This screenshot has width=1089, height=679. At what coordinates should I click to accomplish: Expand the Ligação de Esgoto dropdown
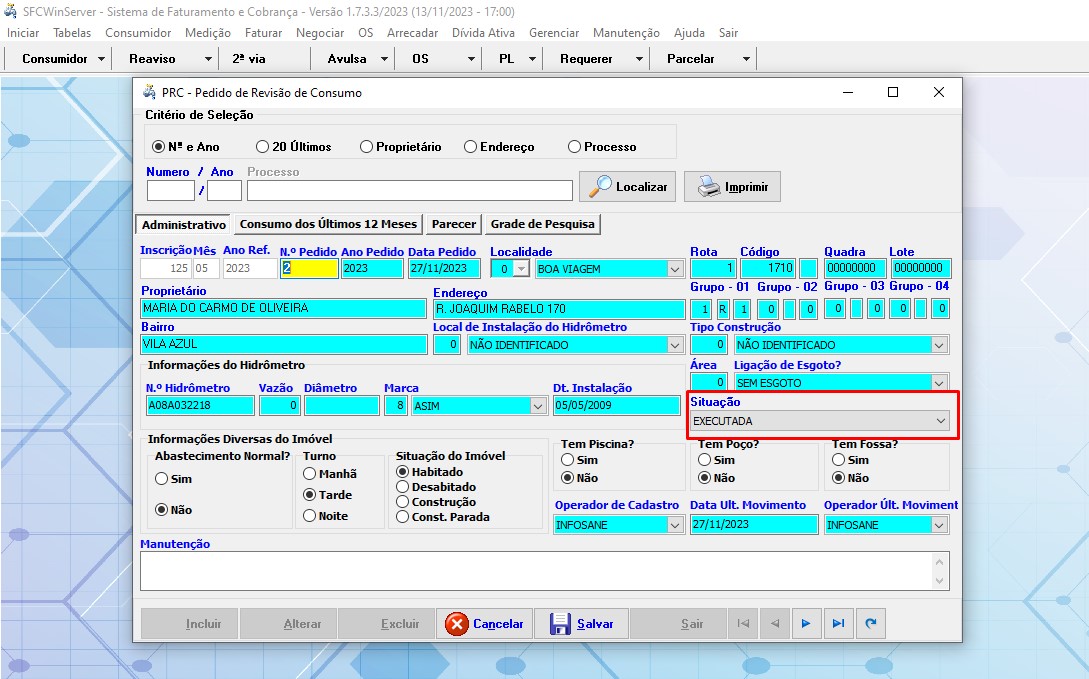(x=938, y=383)
